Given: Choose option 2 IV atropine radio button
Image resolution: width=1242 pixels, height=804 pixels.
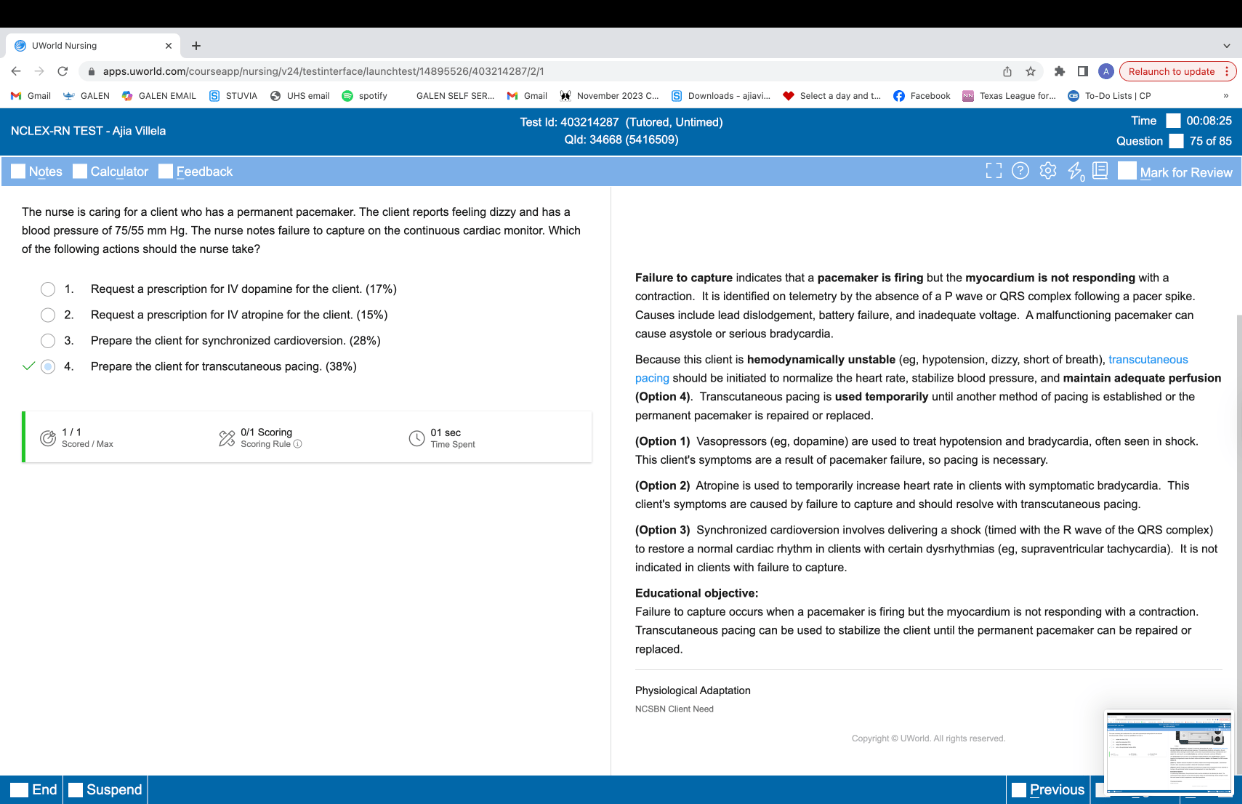Looking at the screenshot, I should tap(48, 315).
